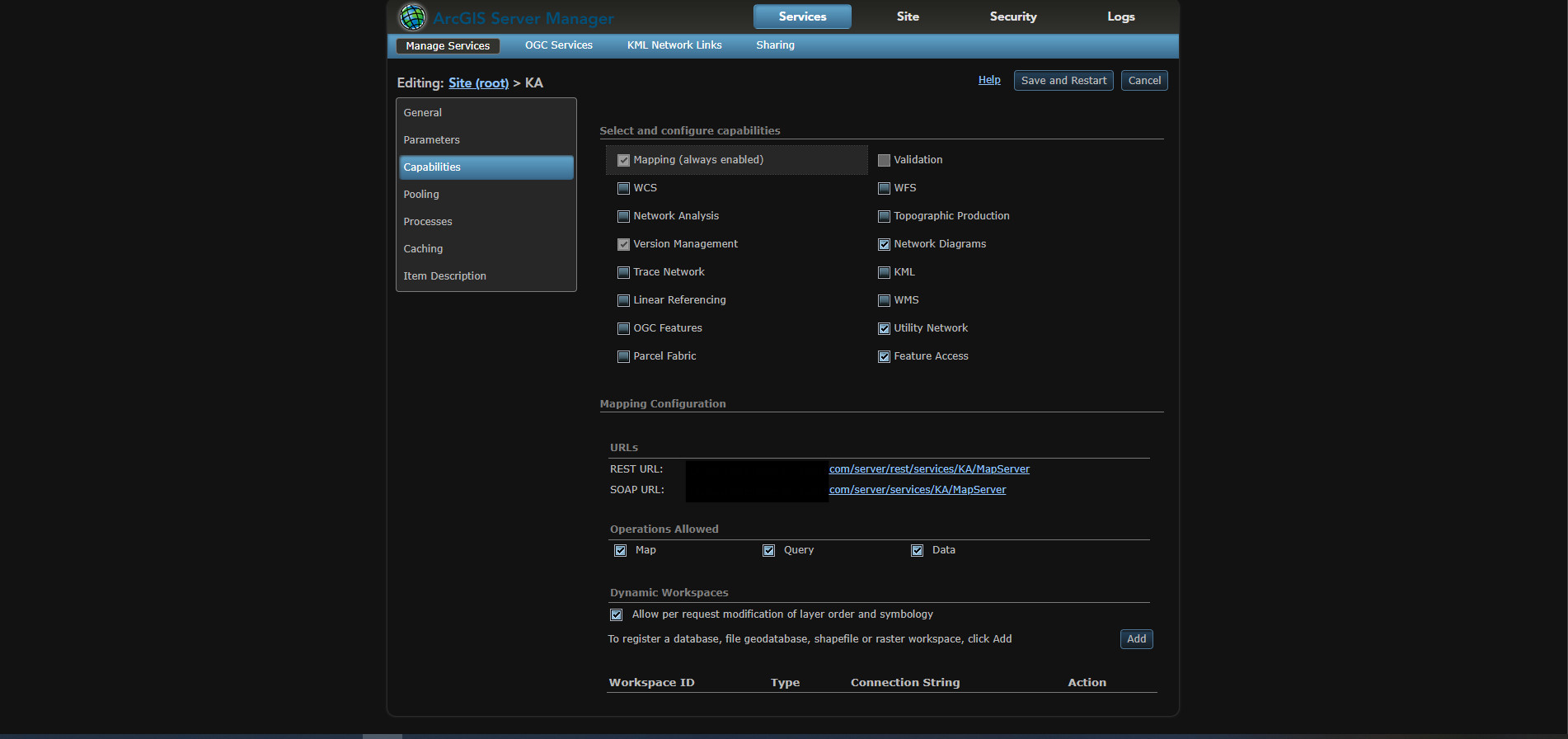Toggle per request layer modification checkbox
Screen dimensions: 1568x739
tap(616, 614)
